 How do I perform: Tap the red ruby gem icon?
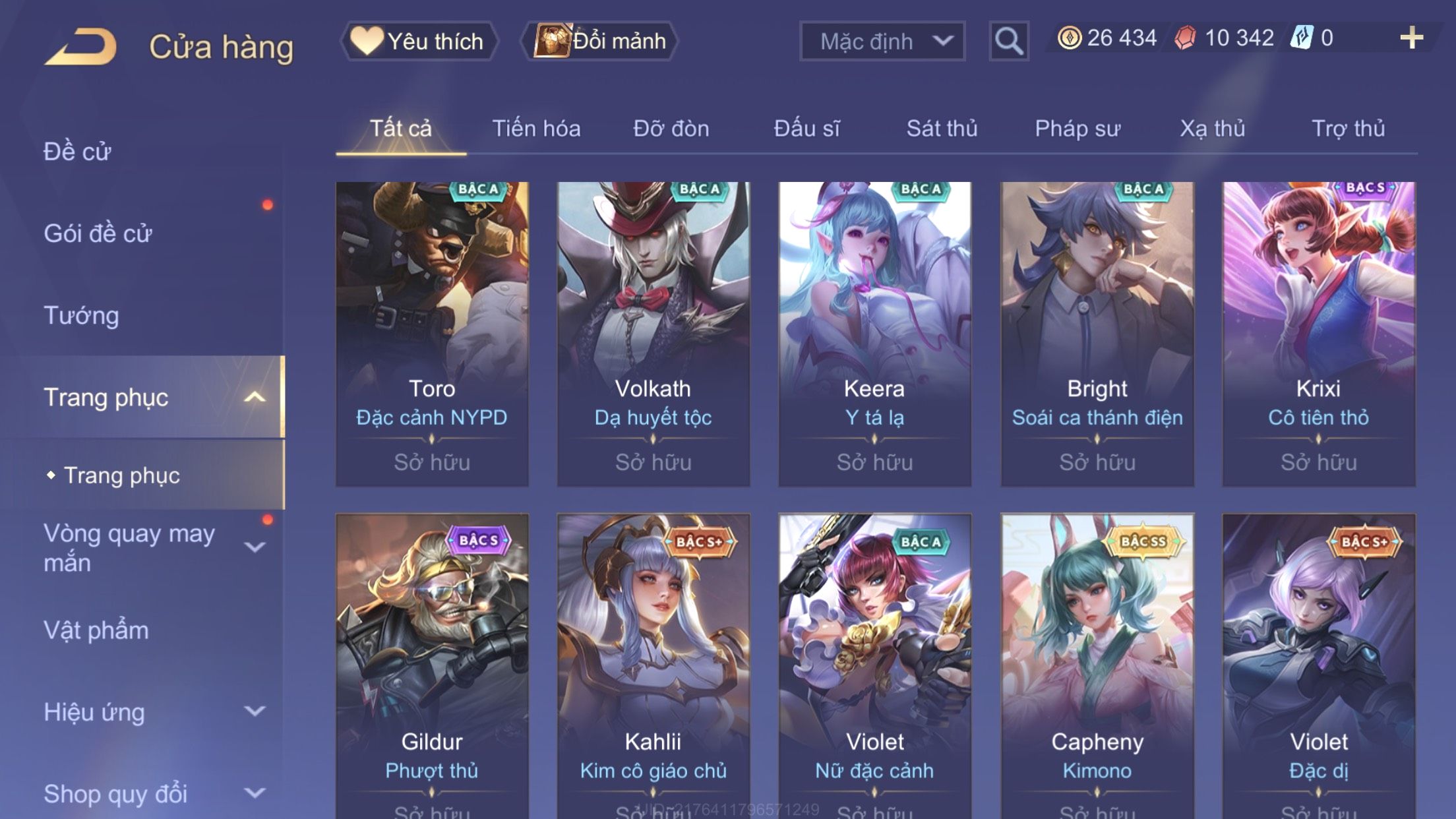pyautogui.click(x=1185, y=38)
